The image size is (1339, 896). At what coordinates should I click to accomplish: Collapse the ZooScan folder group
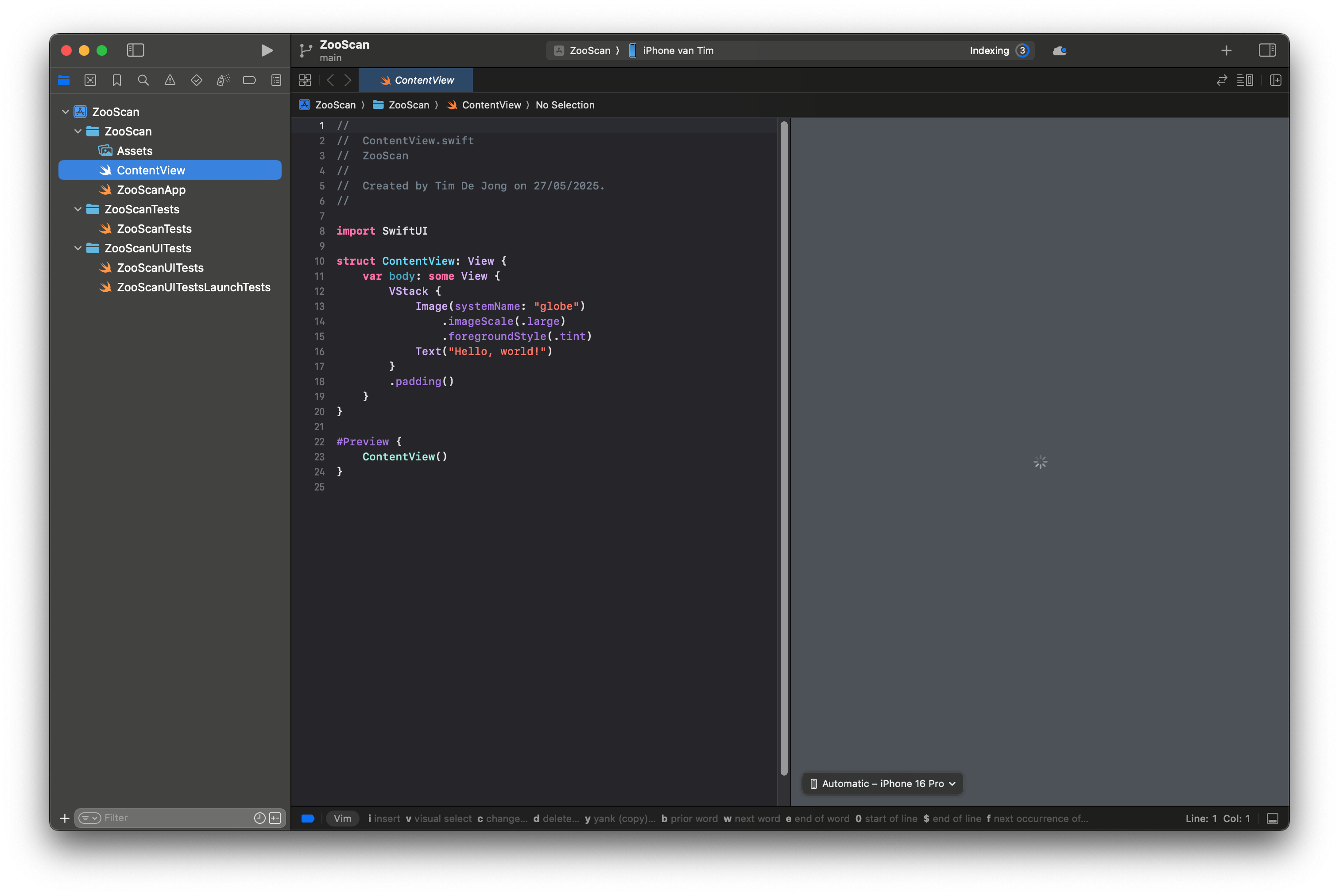(78, 131)
